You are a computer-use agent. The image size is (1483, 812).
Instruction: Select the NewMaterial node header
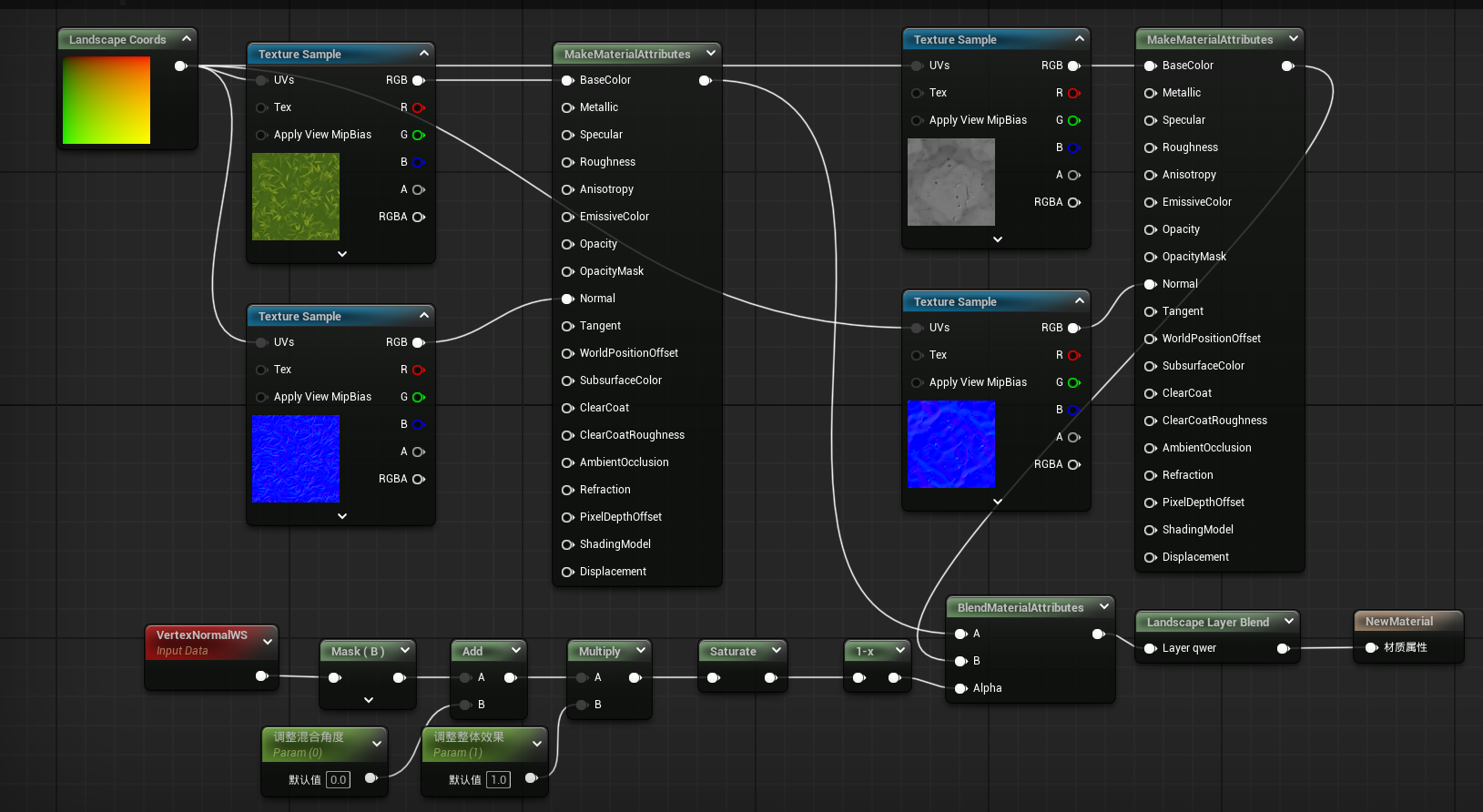tap(1399, 621)
